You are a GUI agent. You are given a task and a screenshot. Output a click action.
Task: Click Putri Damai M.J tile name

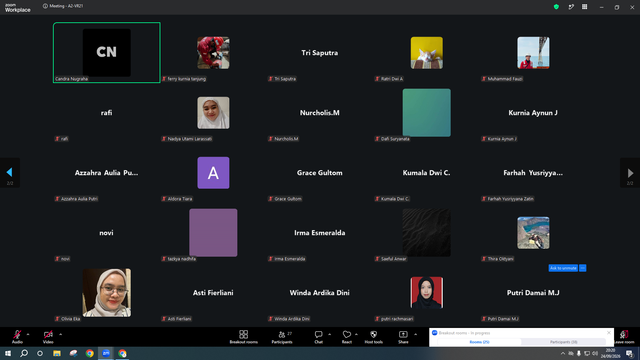click(x=533, y=293)
